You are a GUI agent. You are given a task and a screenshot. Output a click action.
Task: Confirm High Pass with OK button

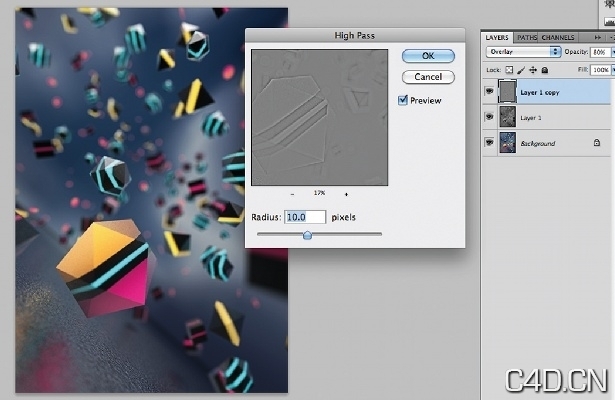[x=428, y=55]
